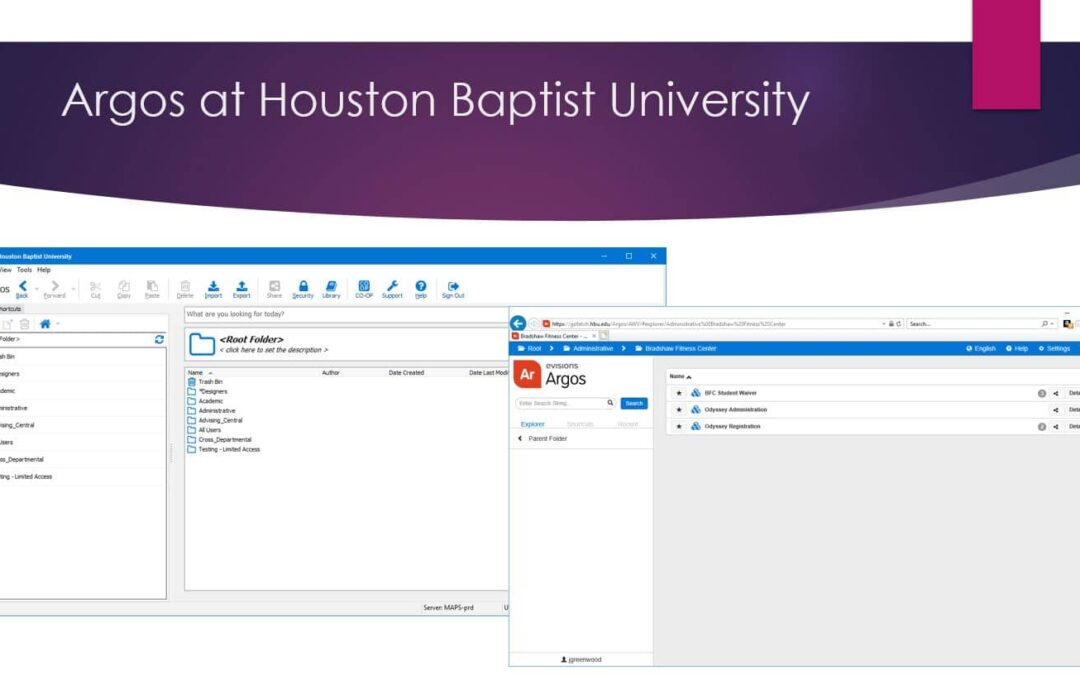The image size is (1080, 675).
Task: Click the Delete toolbar icon
Action: 185,289
